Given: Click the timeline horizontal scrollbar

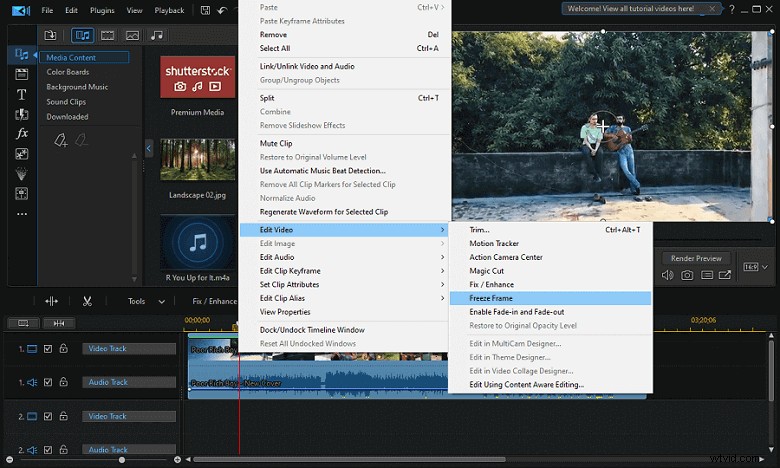Looking at the screenshot, I should (x=349, y=460).
